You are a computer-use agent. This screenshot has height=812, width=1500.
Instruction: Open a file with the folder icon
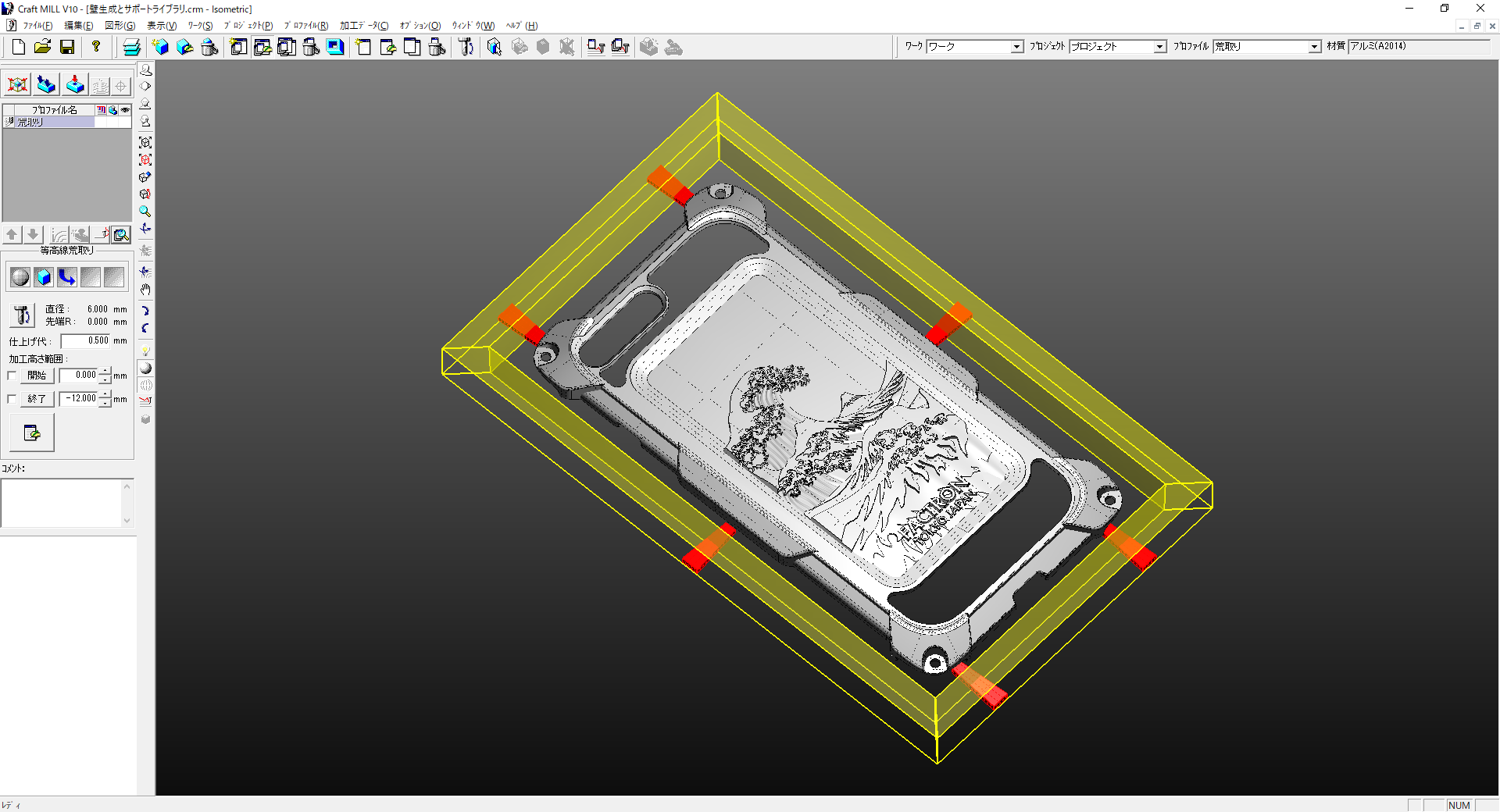click(42, 47)
